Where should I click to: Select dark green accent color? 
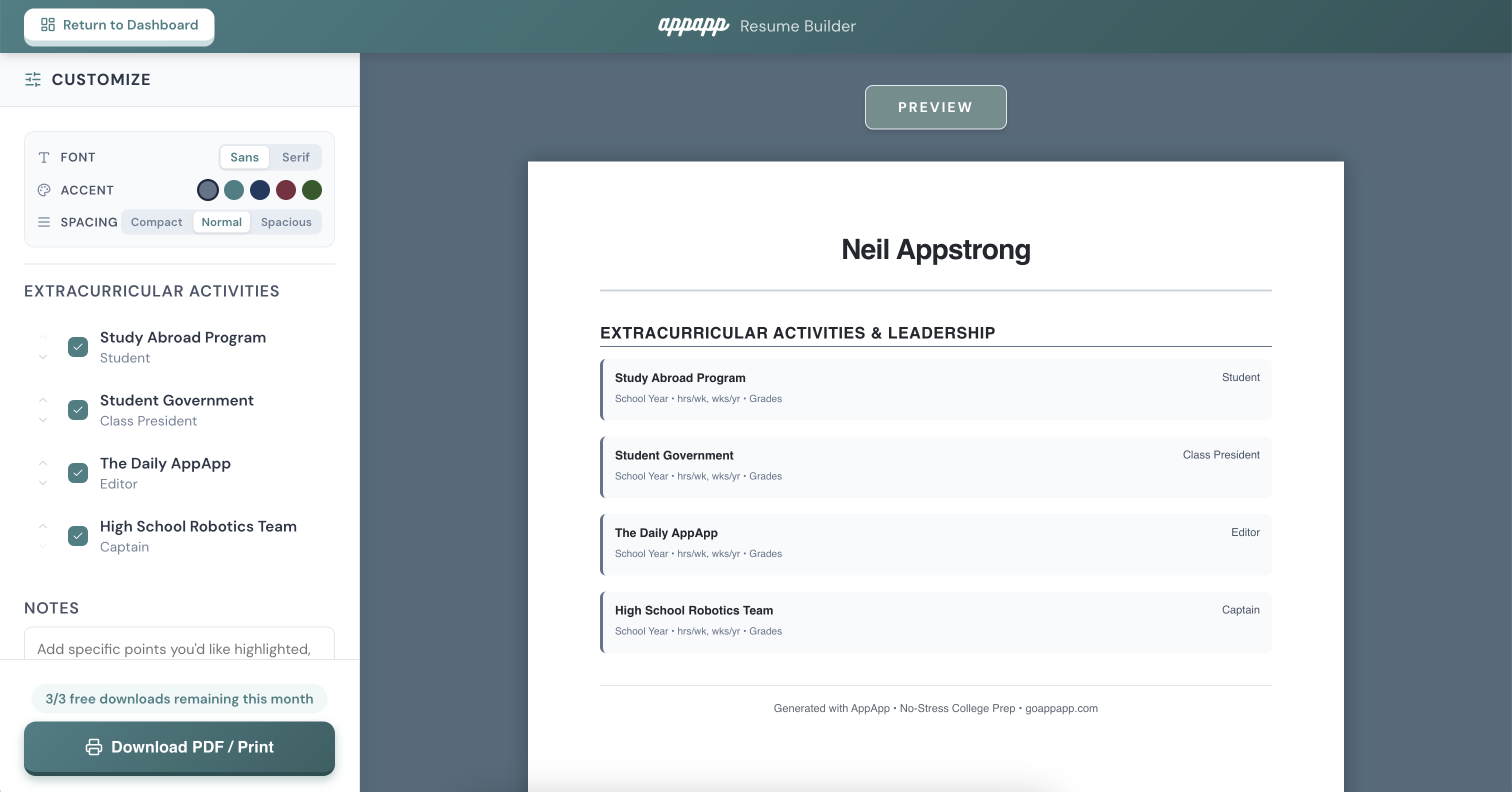click(x=311, y=190)
